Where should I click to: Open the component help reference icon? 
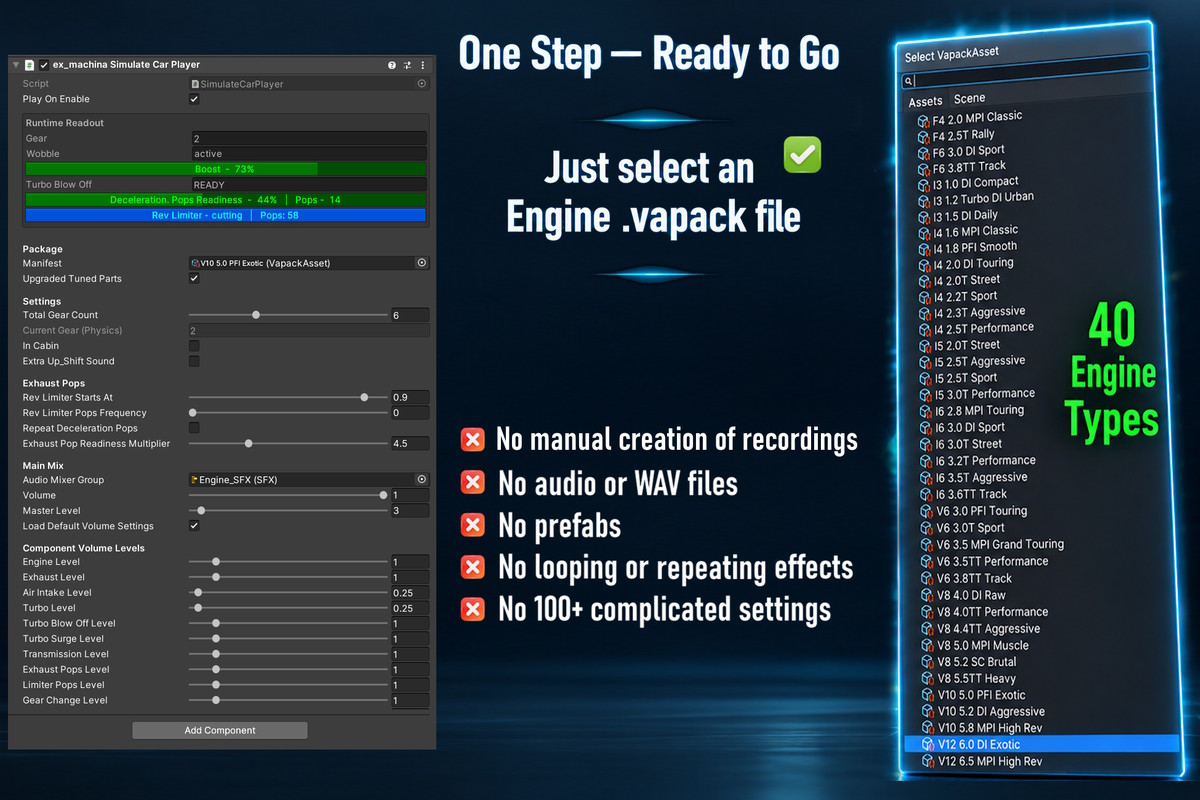(392, 65)
